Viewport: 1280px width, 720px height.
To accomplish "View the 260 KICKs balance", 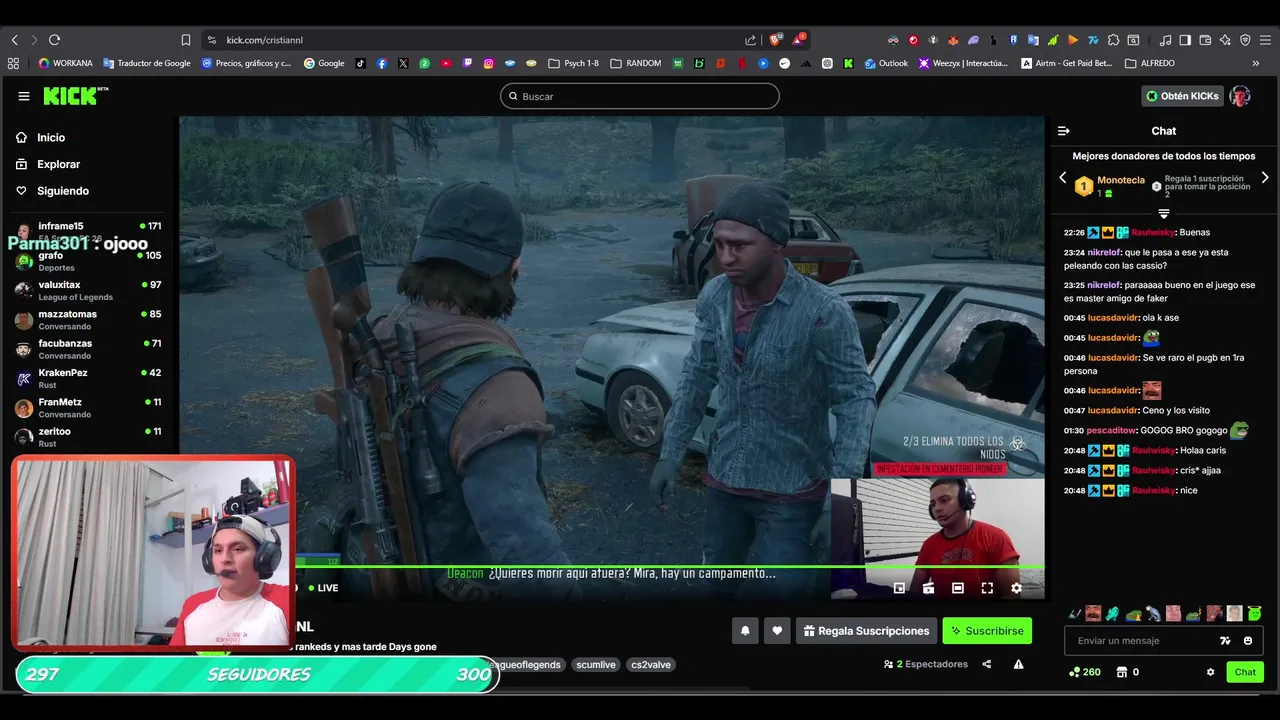I will (x=1085, y=672).
